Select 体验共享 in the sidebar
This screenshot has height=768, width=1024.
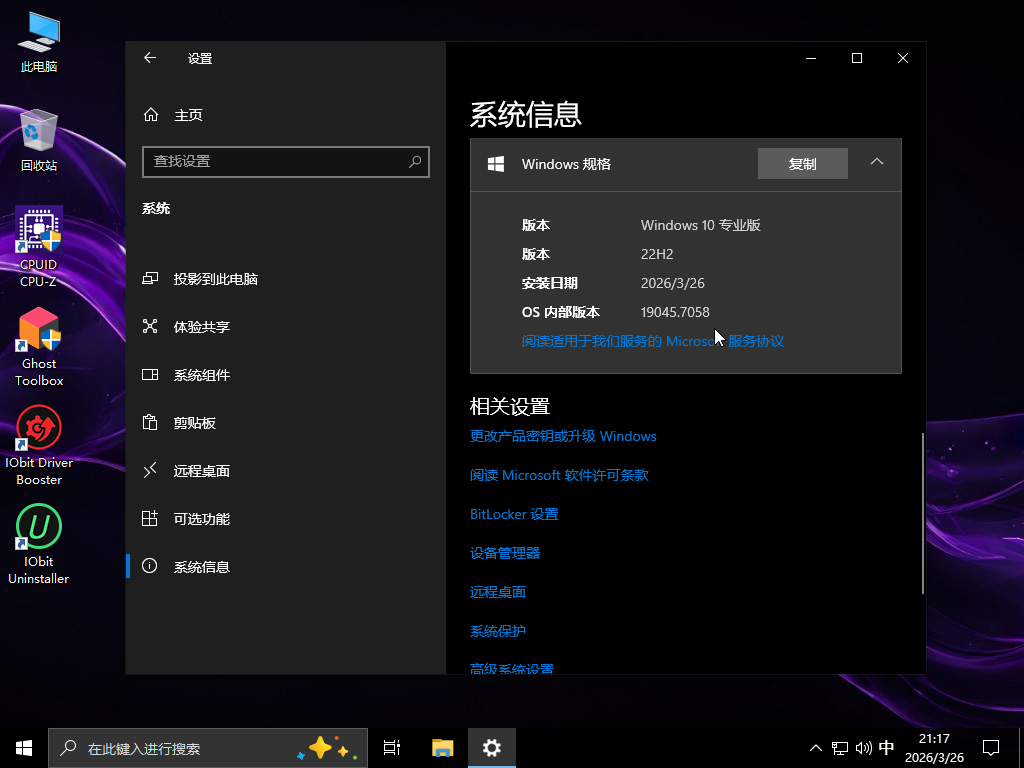click(x=201, y=327)
